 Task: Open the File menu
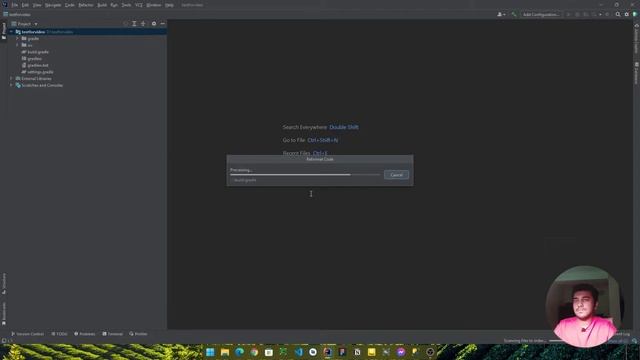click(x=15, y=5)
